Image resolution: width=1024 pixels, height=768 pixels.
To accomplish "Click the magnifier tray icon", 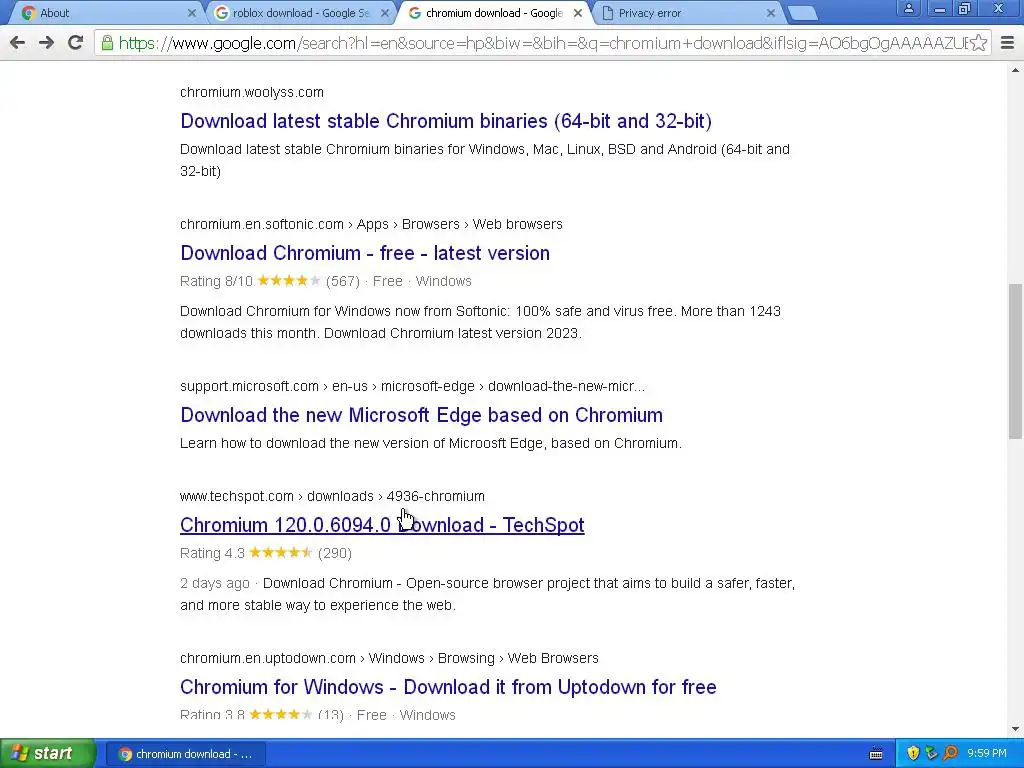I will (950, 754).
